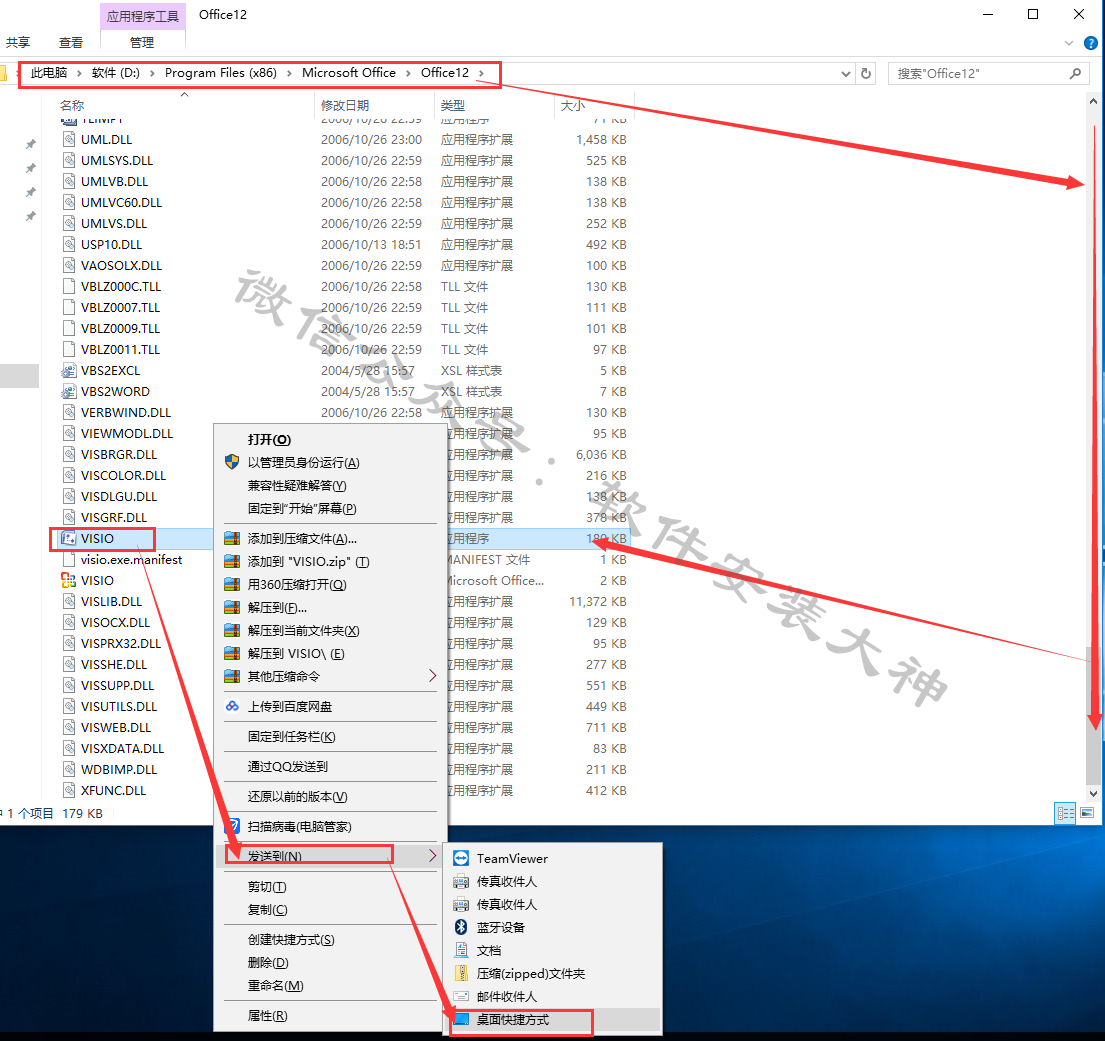Click the Documents icon in Send To submenu

[461, 950]
